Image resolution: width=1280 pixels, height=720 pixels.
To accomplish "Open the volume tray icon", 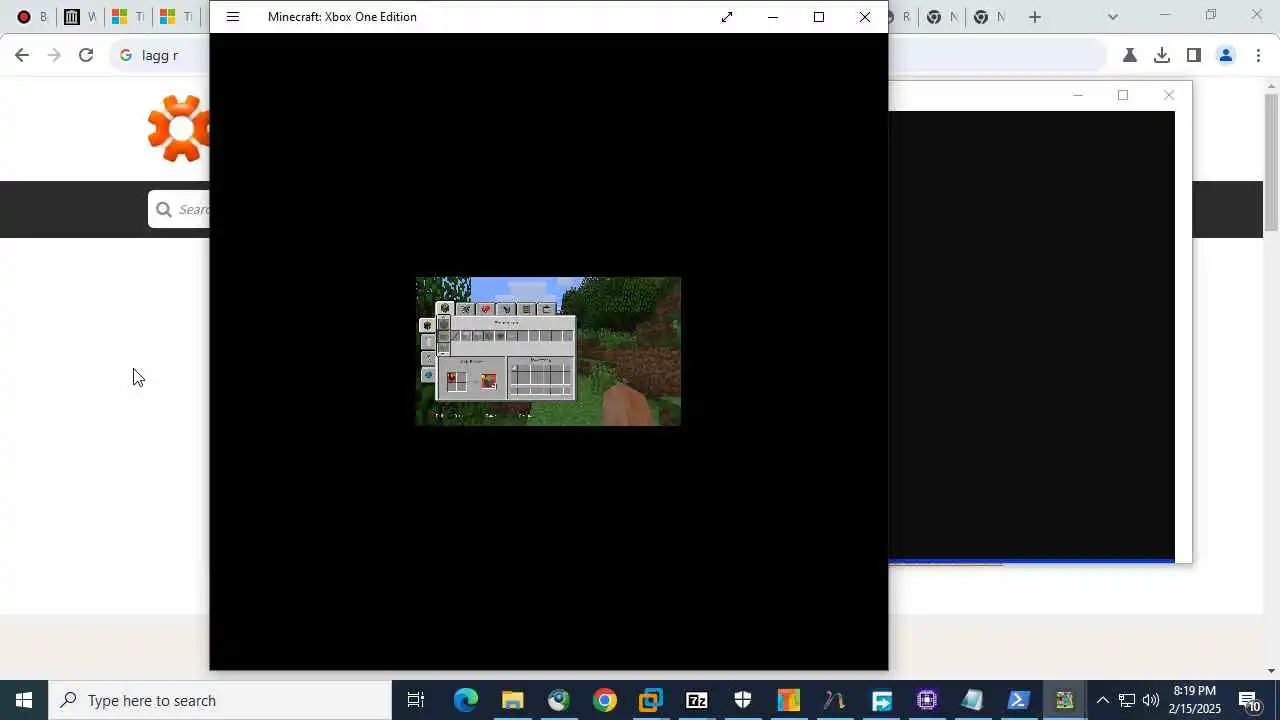I will click(x=1150, y=700).
